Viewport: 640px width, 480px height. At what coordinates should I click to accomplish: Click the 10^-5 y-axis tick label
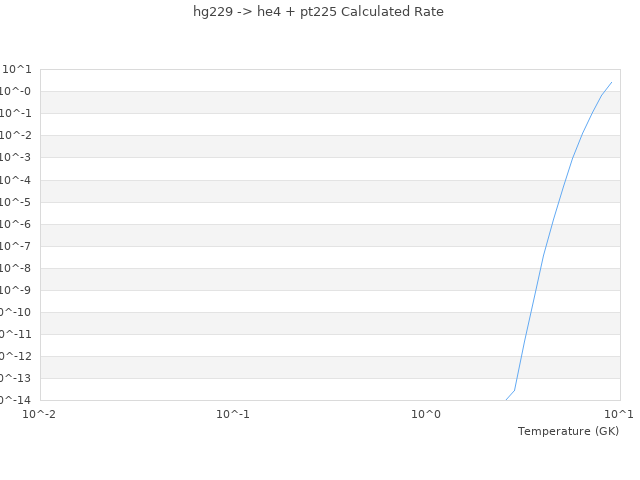click(16, 202)
